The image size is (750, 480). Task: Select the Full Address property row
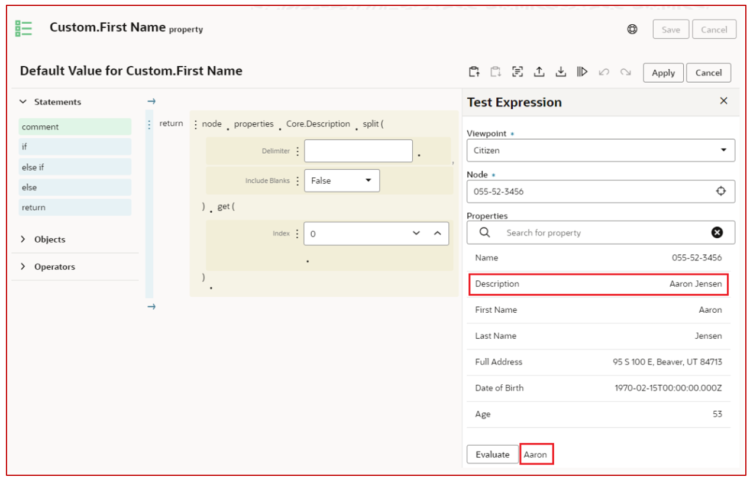pyautogui.click(x=598, y=362)
